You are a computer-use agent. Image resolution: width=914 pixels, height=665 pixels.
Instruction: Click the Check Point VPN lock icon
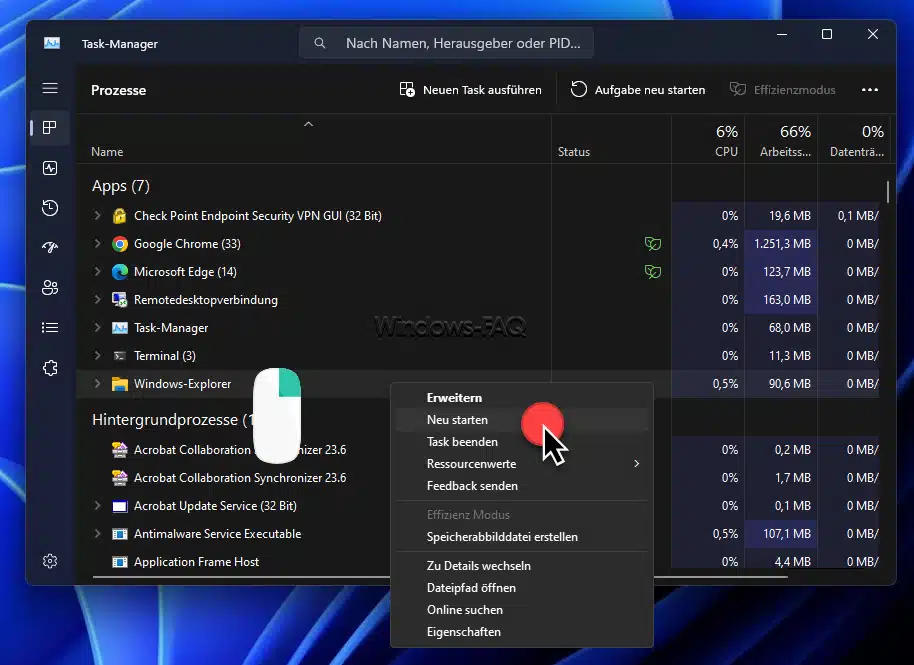[x=119, y=216]
